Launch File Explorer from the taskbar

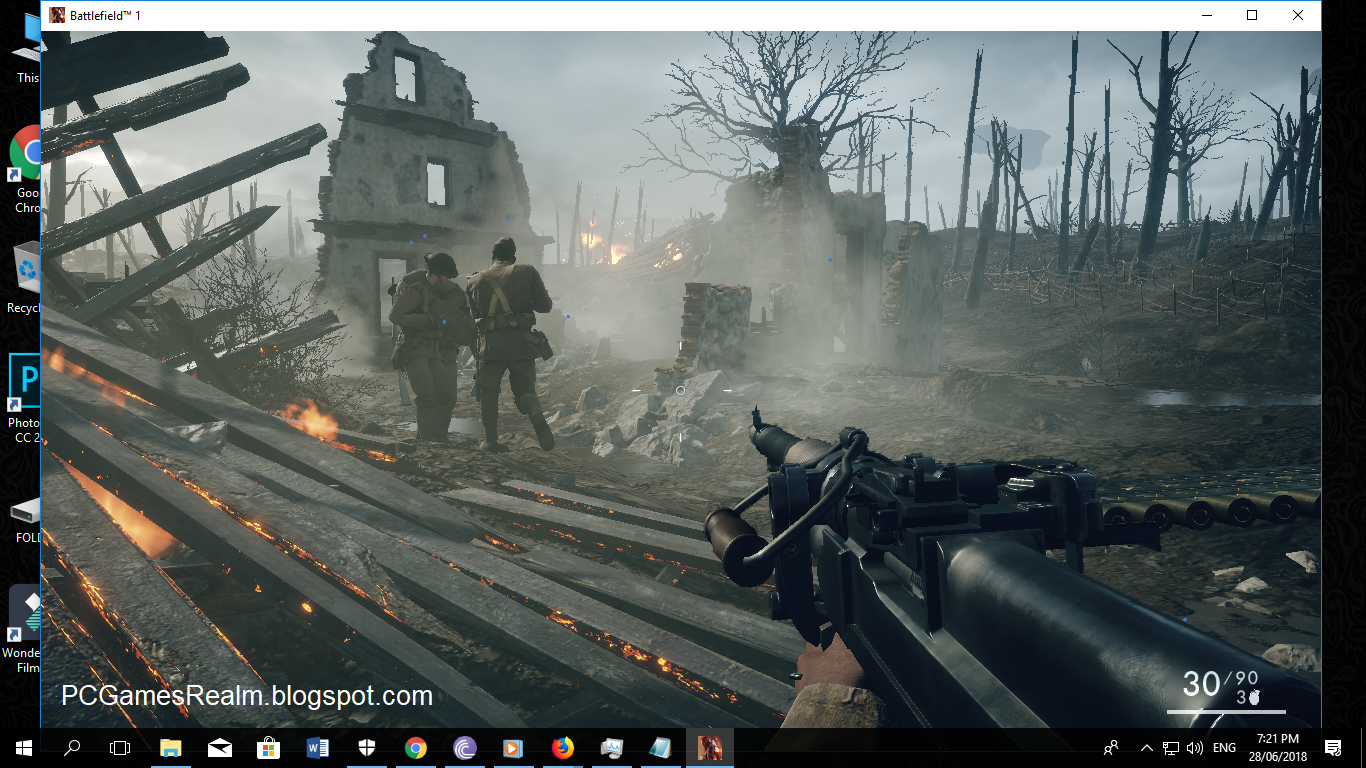171,747
